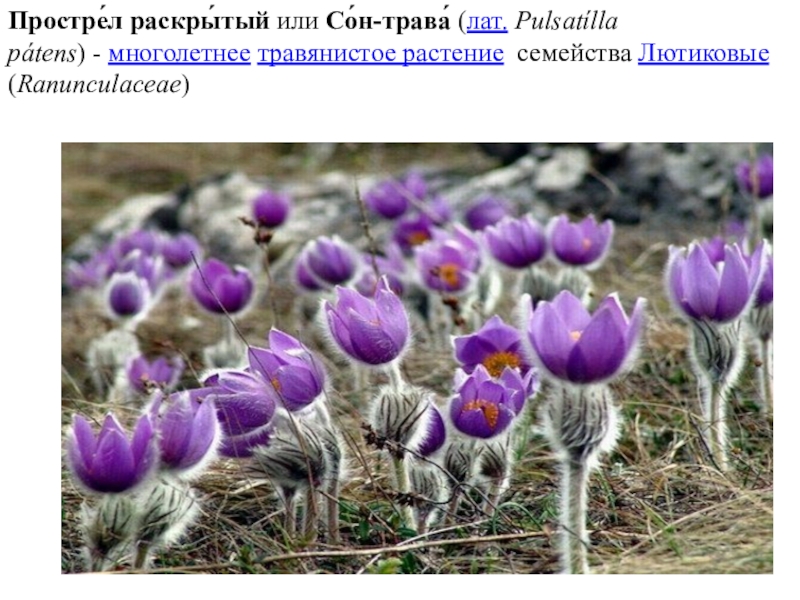
Task: Open the "травянистое растение" link
Action: point(381,54)
